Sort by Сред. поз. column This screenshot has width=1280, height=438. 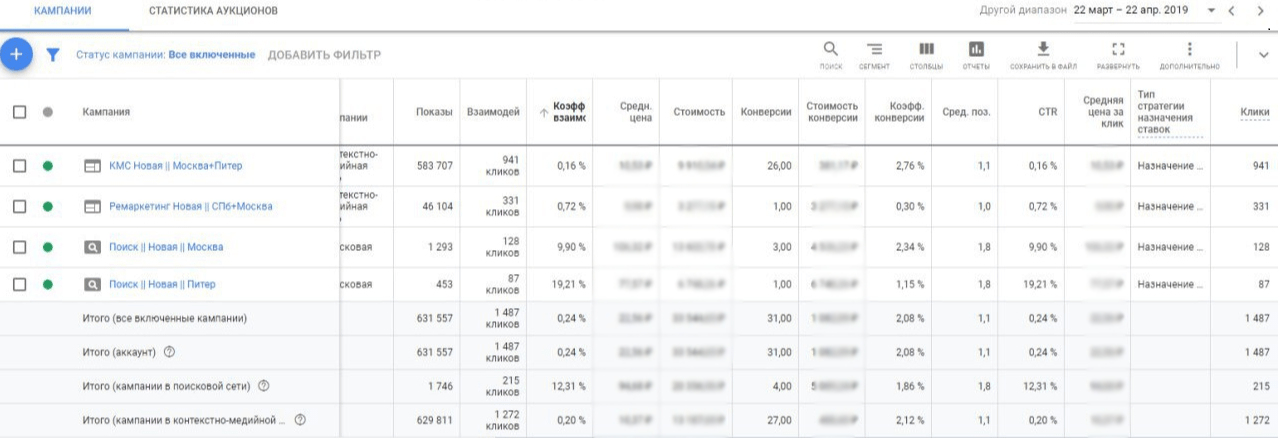(x=966, y=112)
